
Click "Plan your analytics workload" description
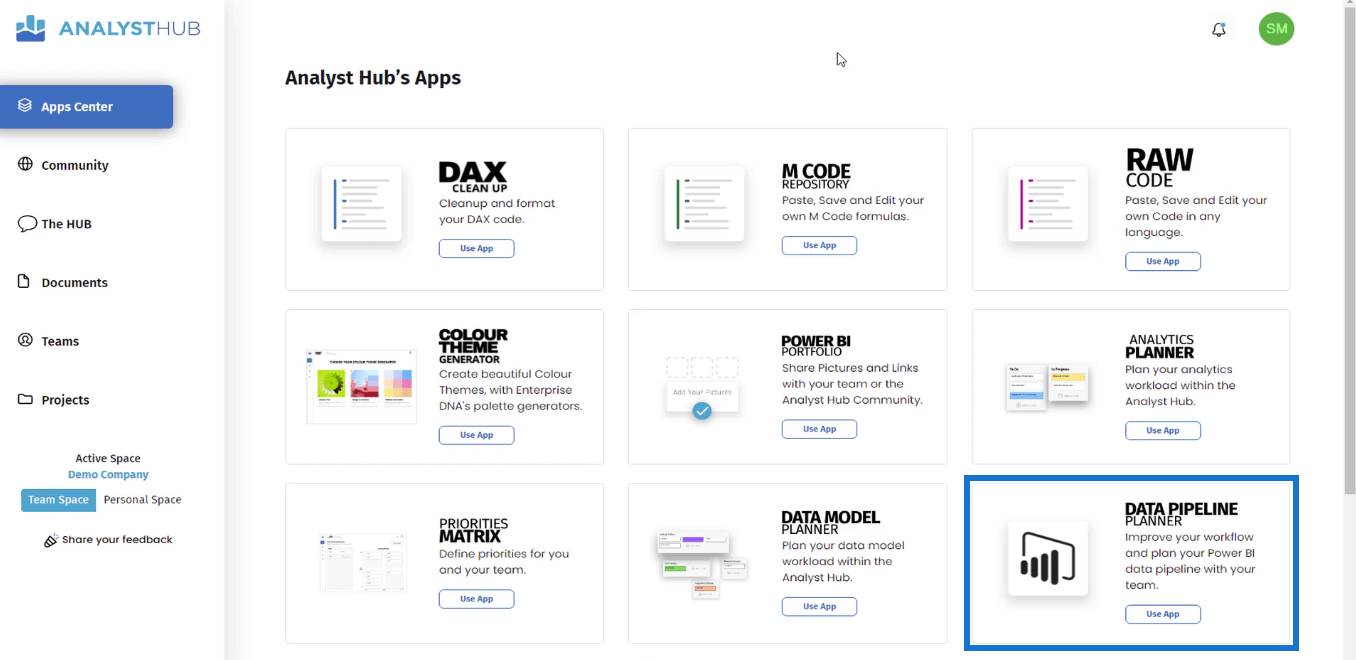(x=1180, y=385)
